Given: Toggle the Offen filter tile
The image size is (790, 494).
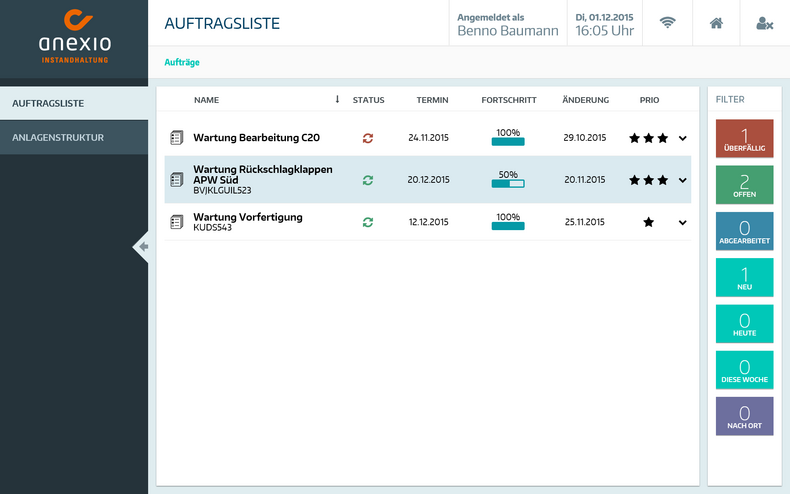Looking at the screenshot, I should (744, 185).
